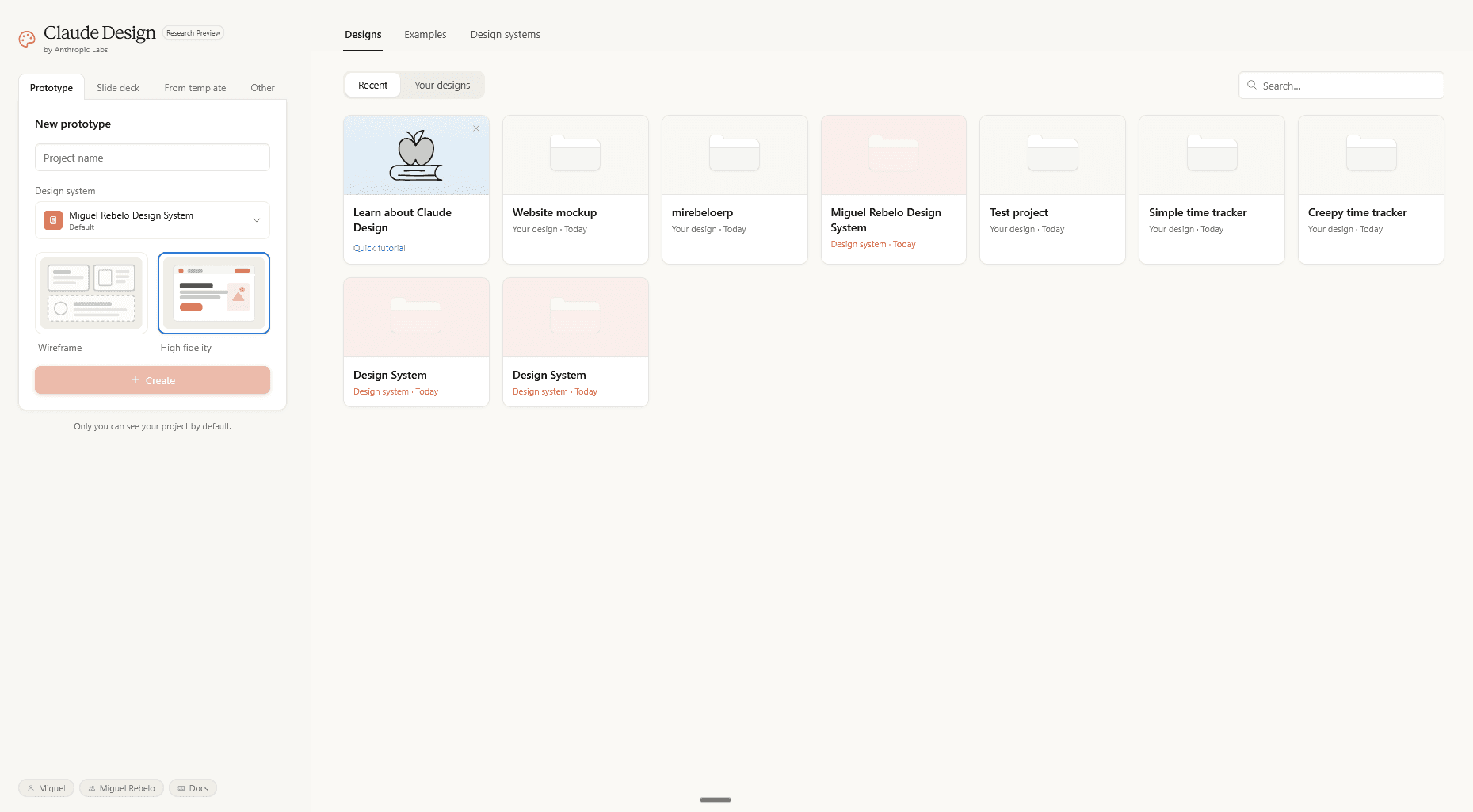The height and width of the screenshot is (812, 1473).
Task: Switch to the Prototype tab
Action: coord(52,88)
